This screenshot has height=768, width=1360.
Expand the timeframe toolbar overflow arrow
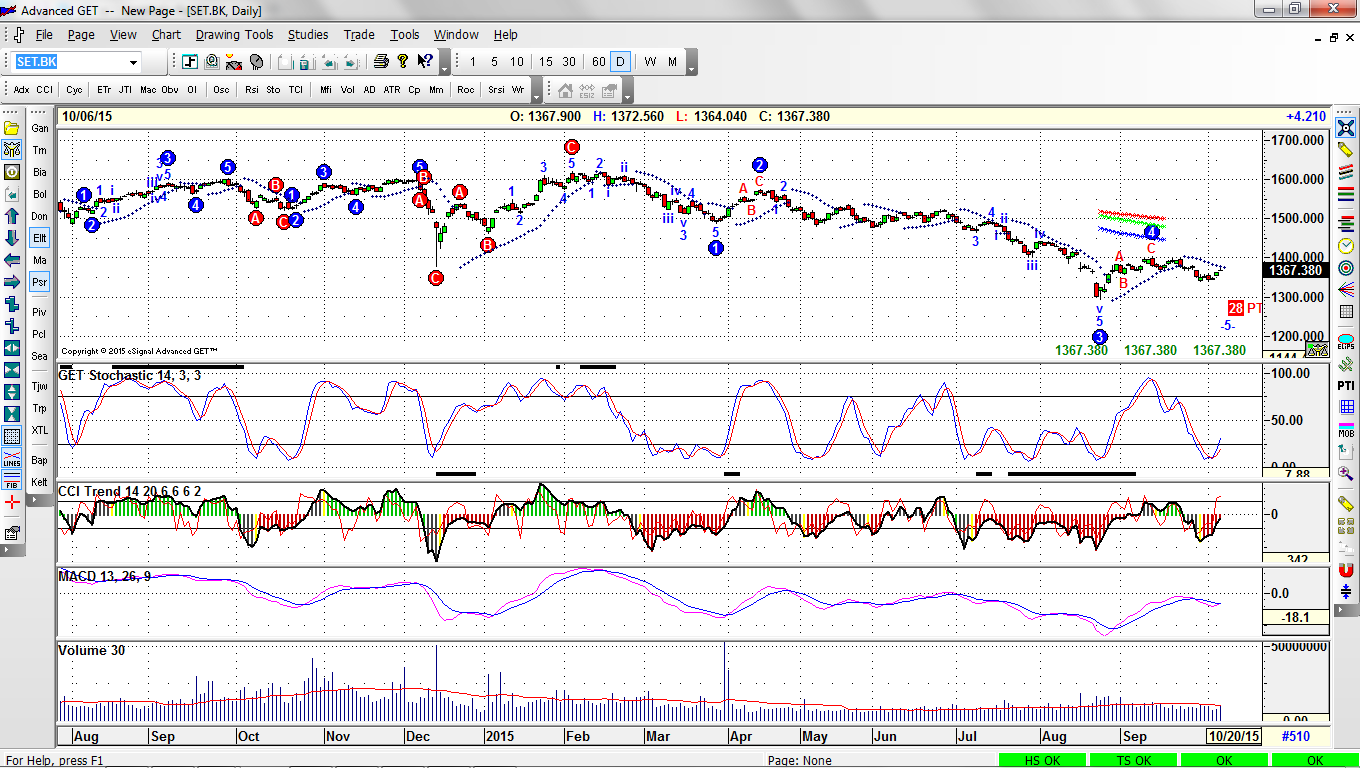692,66
